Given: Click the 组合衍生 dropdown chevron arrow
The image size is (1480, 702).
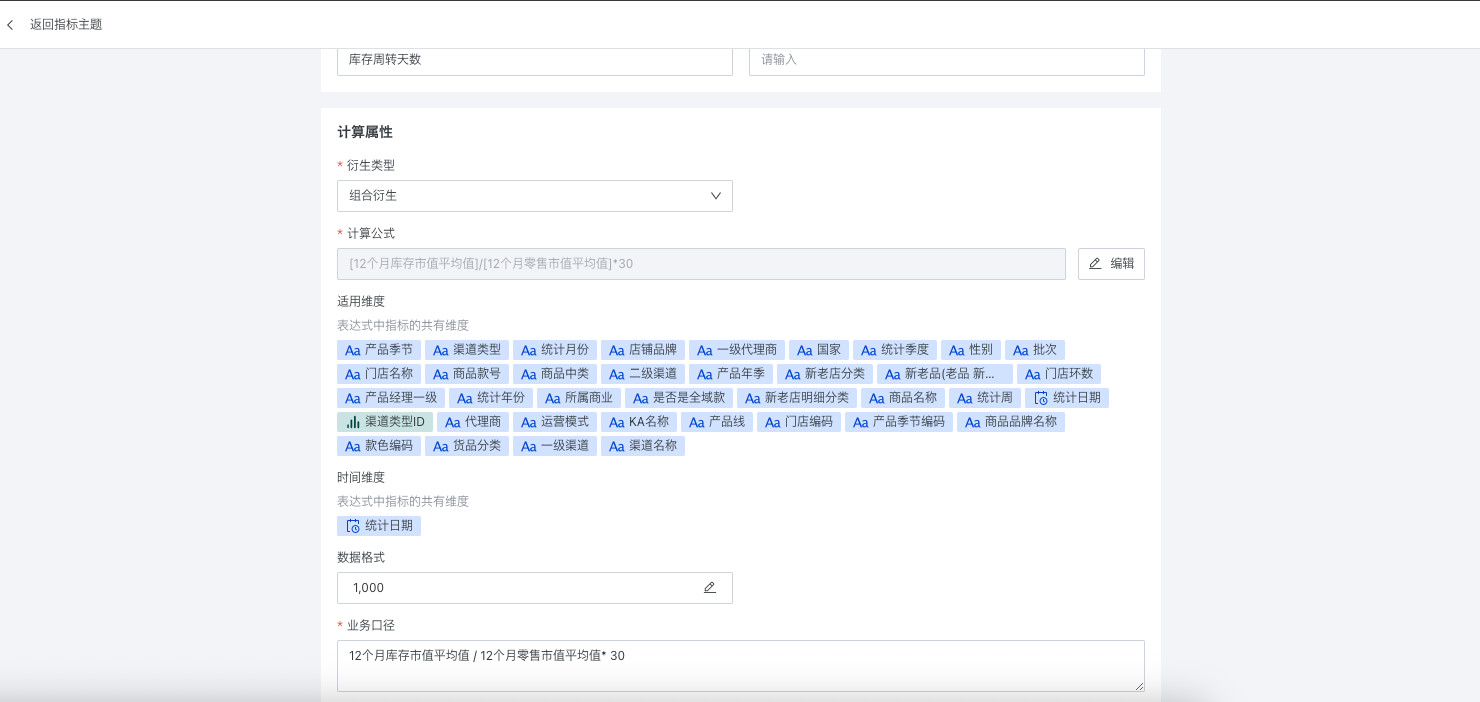Looking at the screenshot, I should [x=716, y=196].
